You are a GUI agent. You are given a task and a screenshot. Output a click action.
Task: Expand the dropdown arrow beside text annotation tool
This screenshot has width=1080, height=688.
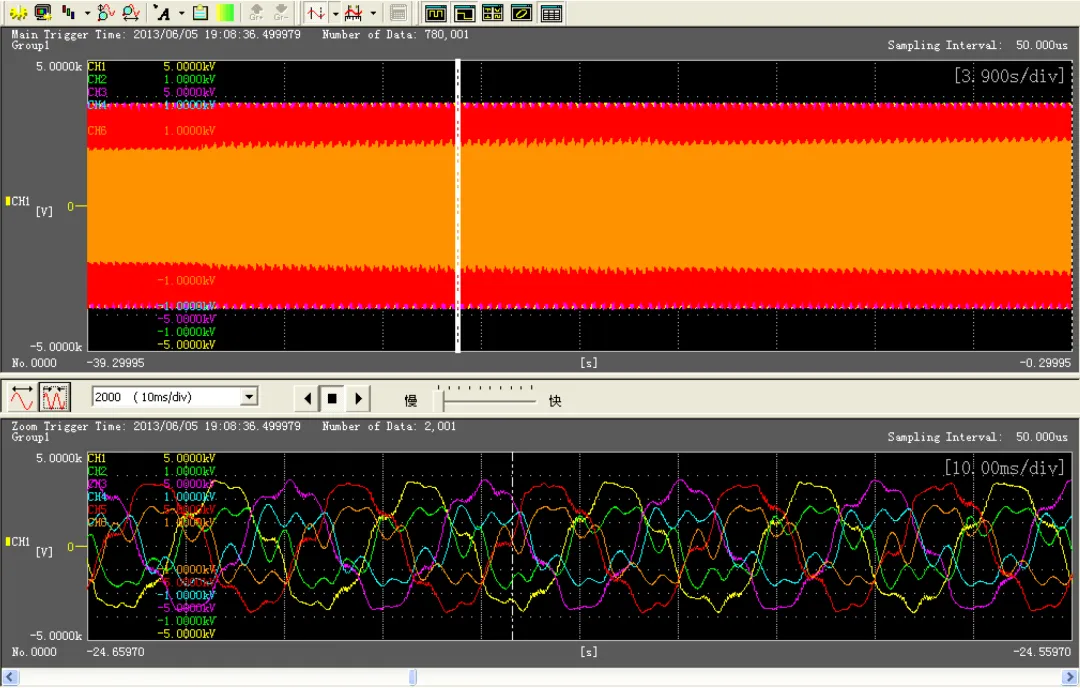point(181,13)
